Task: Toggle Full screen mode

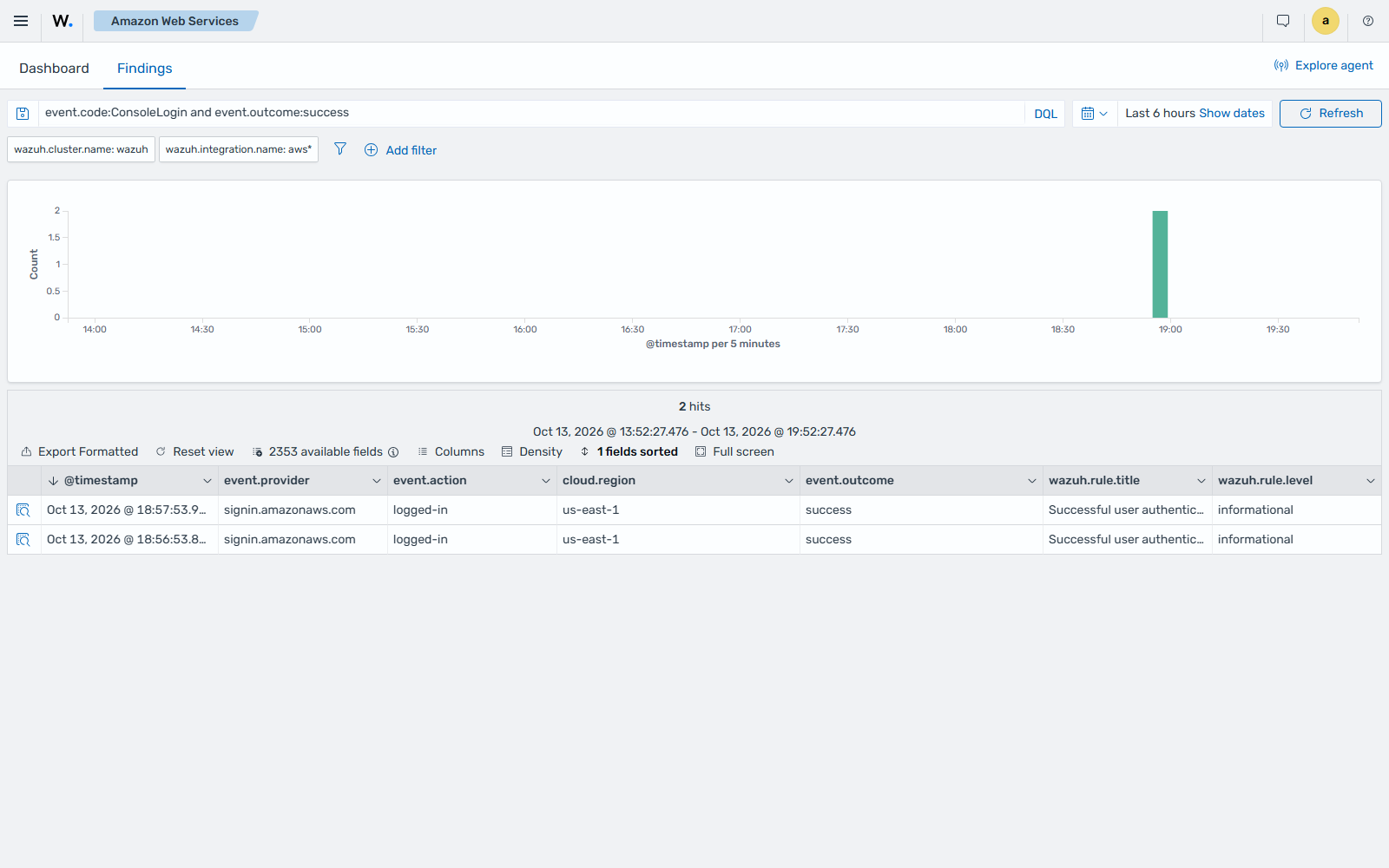Action: click(x=734, y=451)
